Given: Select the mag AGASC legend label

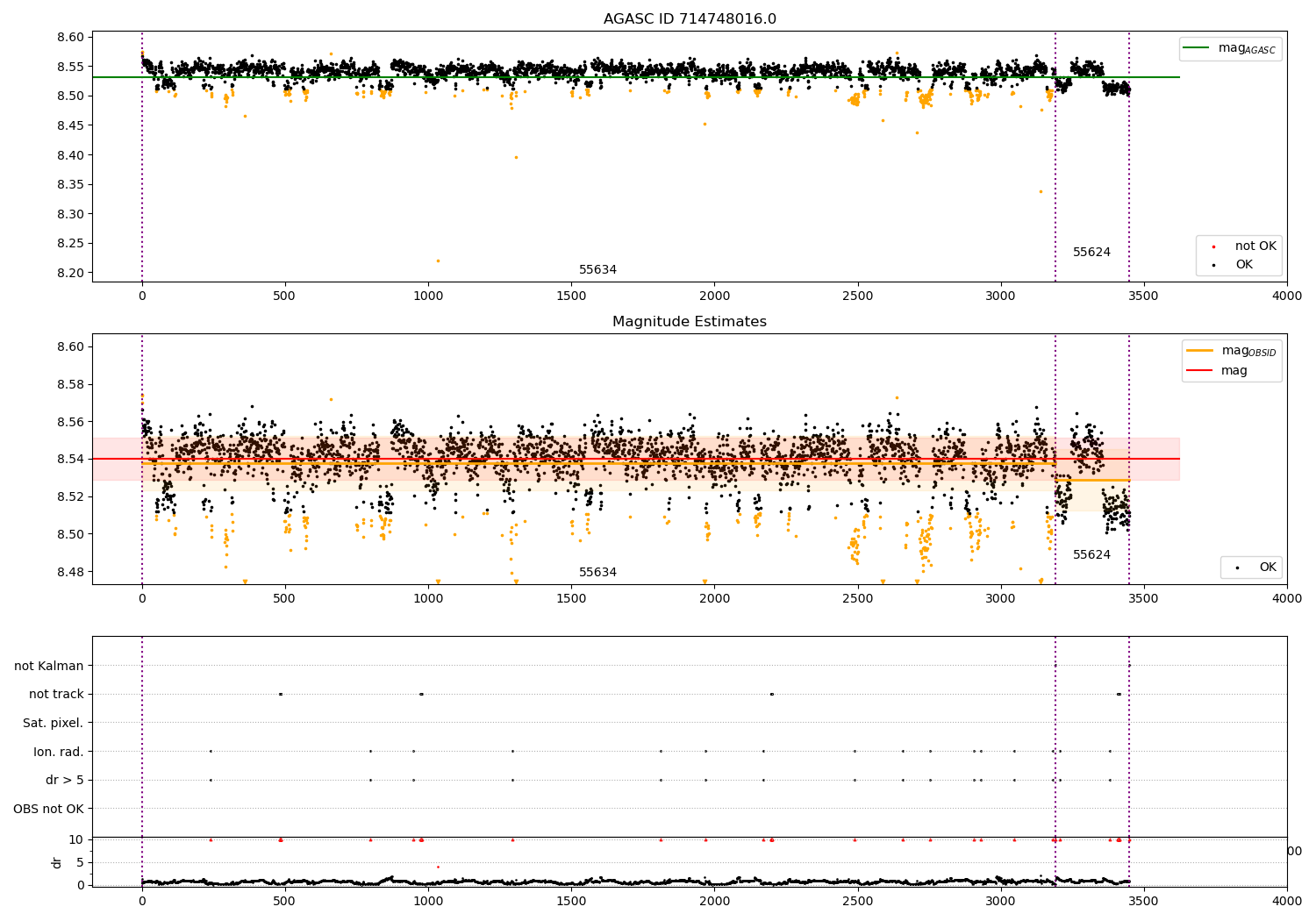Looking at the screenshot, I should (1247, 49).
